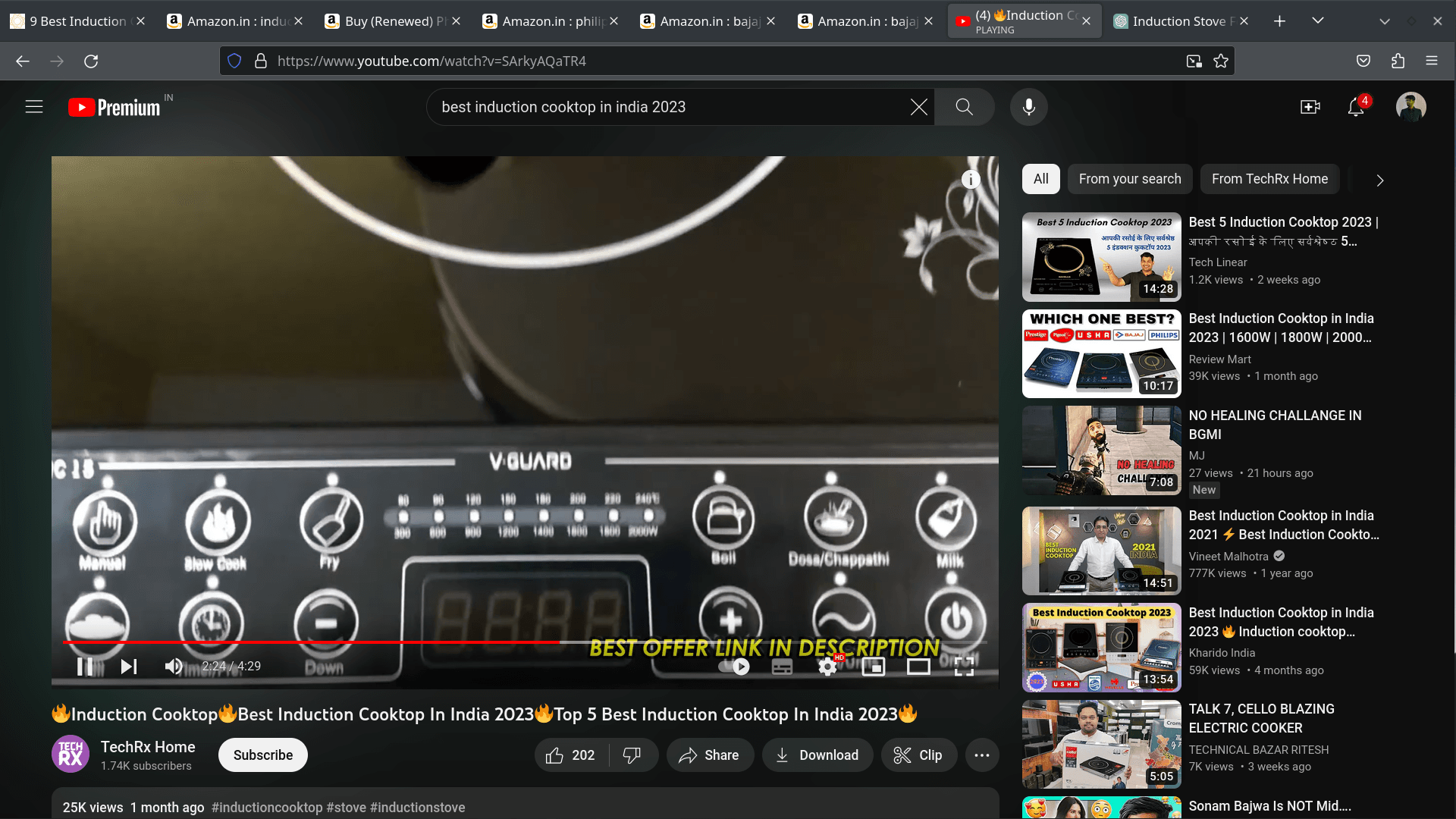1456x819 pixels.
Task: Switch to 9 Best Induction tab
Action: [x=76, y=21]
